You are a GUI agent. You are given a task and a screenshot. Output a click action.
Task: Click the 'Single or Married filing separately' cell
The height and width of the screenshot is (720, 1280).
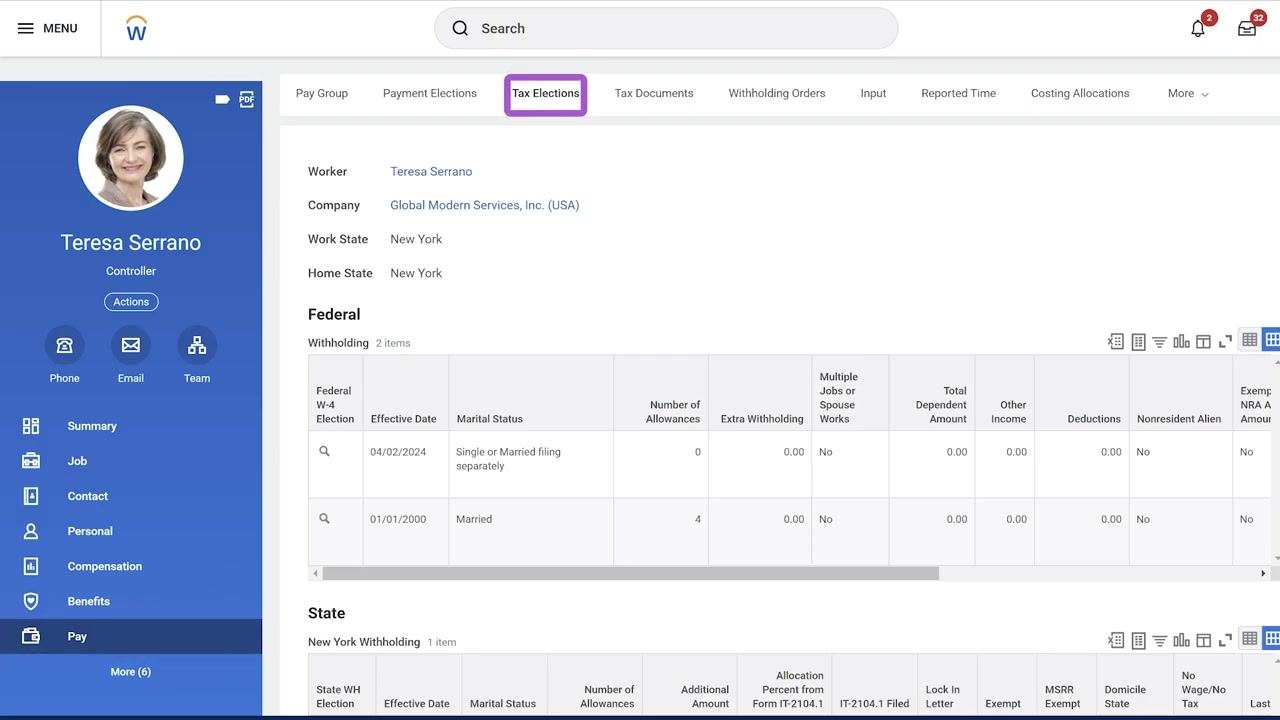531,464
